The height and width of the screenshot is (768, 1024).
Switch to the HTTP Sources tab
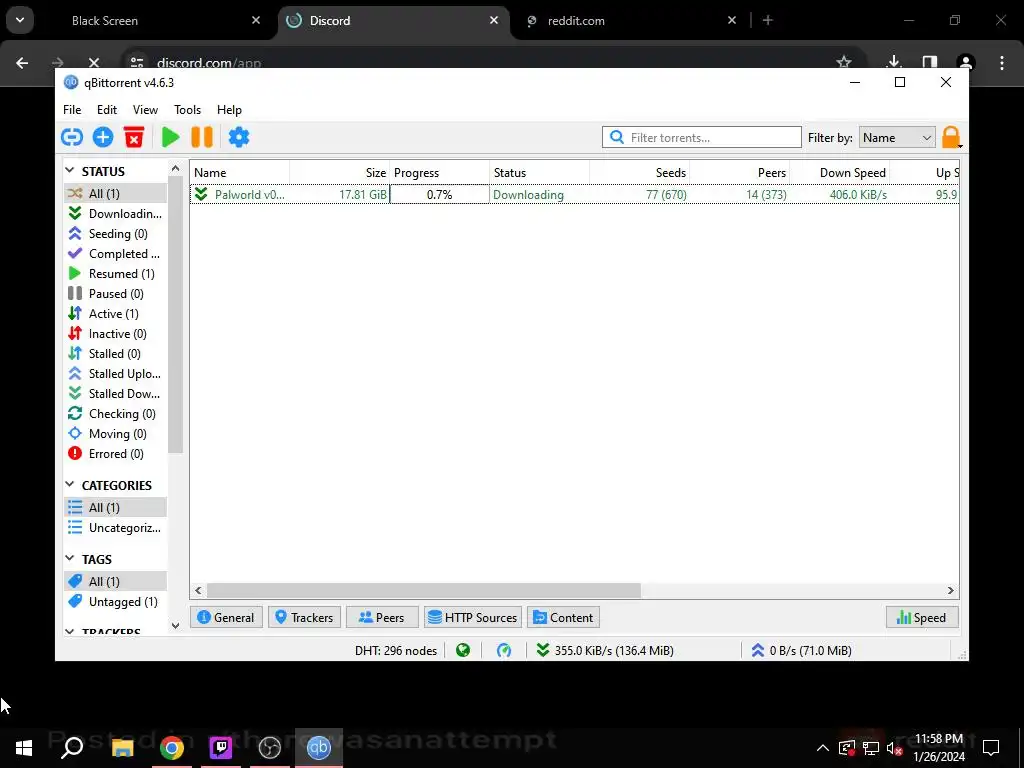click(x=473, y=617)
